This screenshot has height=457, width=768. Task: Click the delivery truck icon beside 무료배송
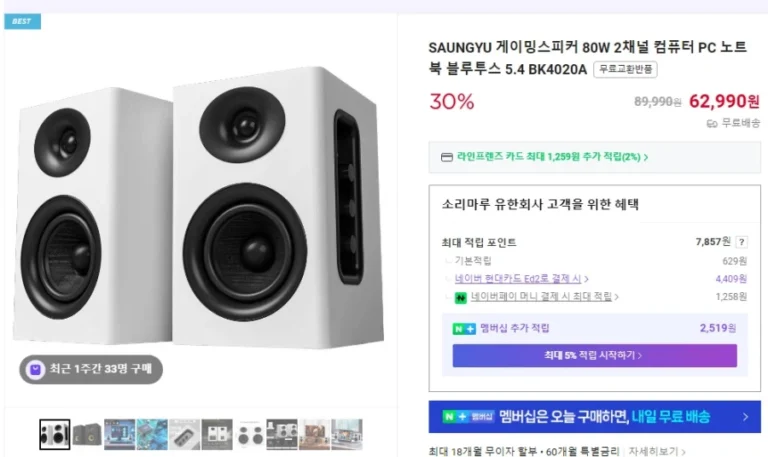point(712,123)
